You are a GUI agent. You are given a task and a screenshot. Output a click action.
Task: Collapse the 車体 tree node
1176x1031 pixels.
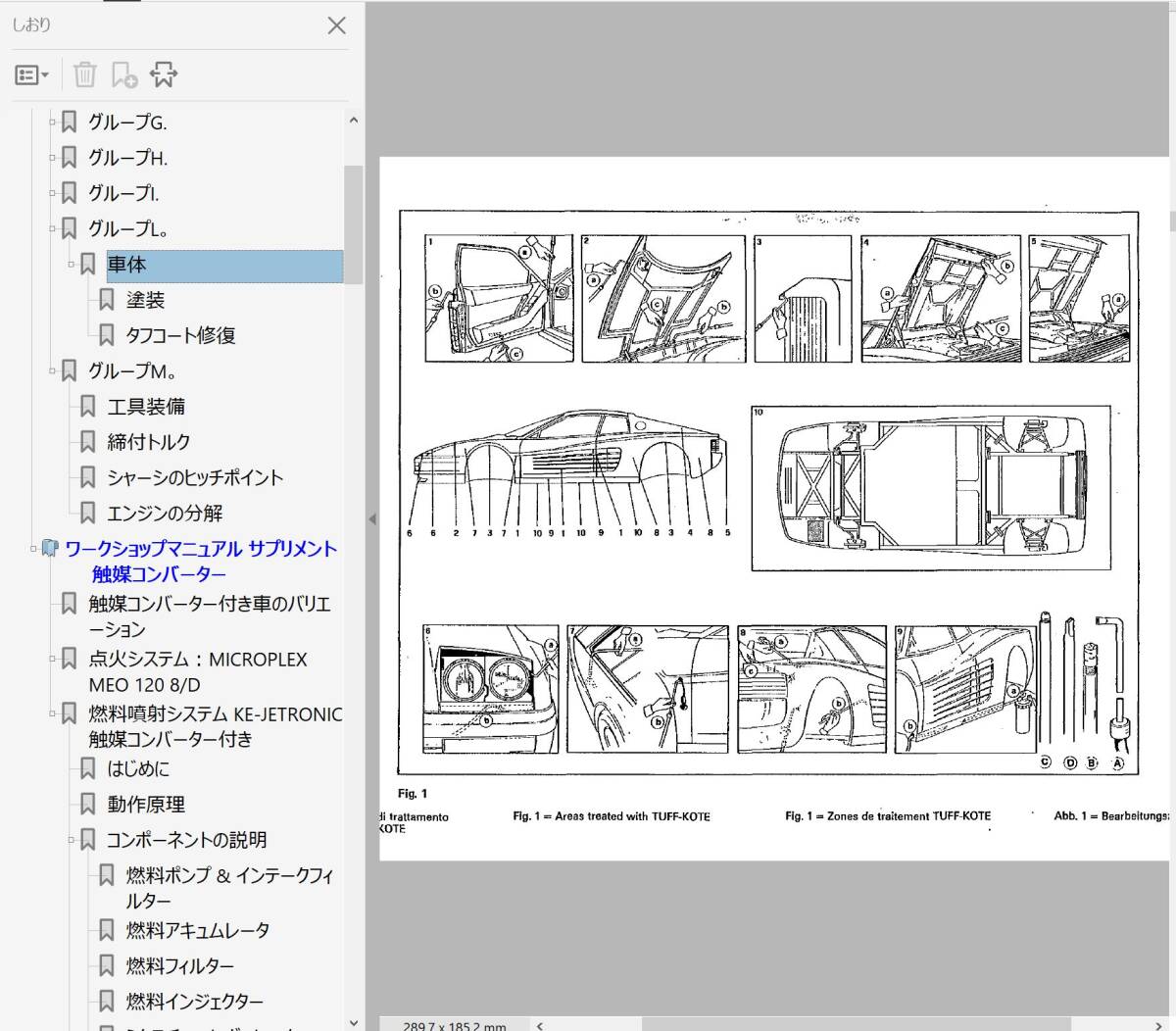tap(72, 265)
